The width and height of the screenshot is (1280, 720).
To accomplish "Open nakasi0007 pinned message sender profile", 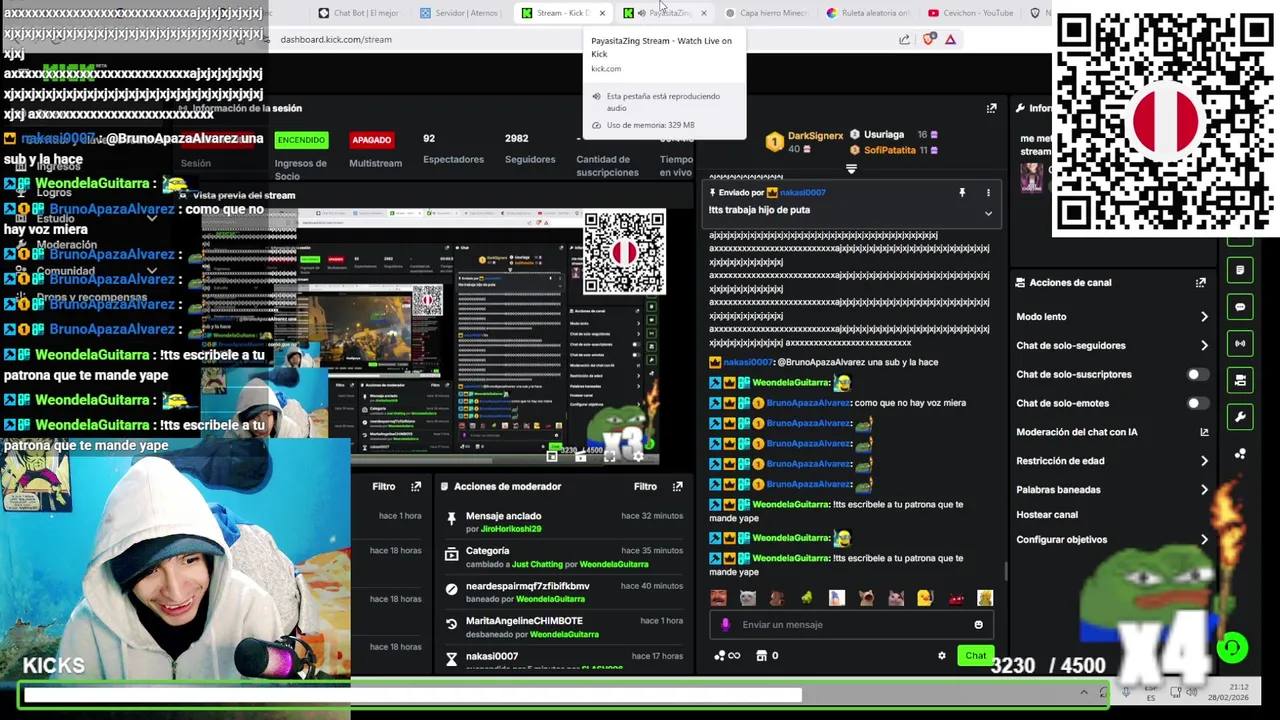I will [x=802, y=192].
